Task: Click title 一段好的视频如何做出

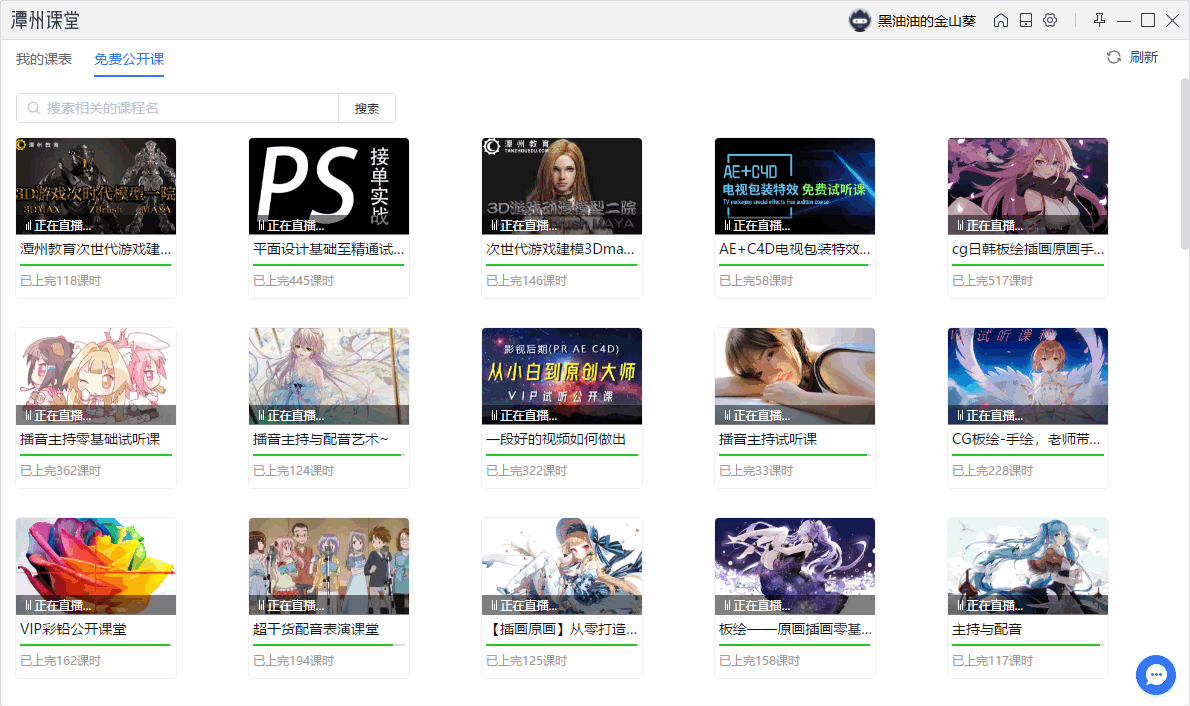Action: point(556,439)
